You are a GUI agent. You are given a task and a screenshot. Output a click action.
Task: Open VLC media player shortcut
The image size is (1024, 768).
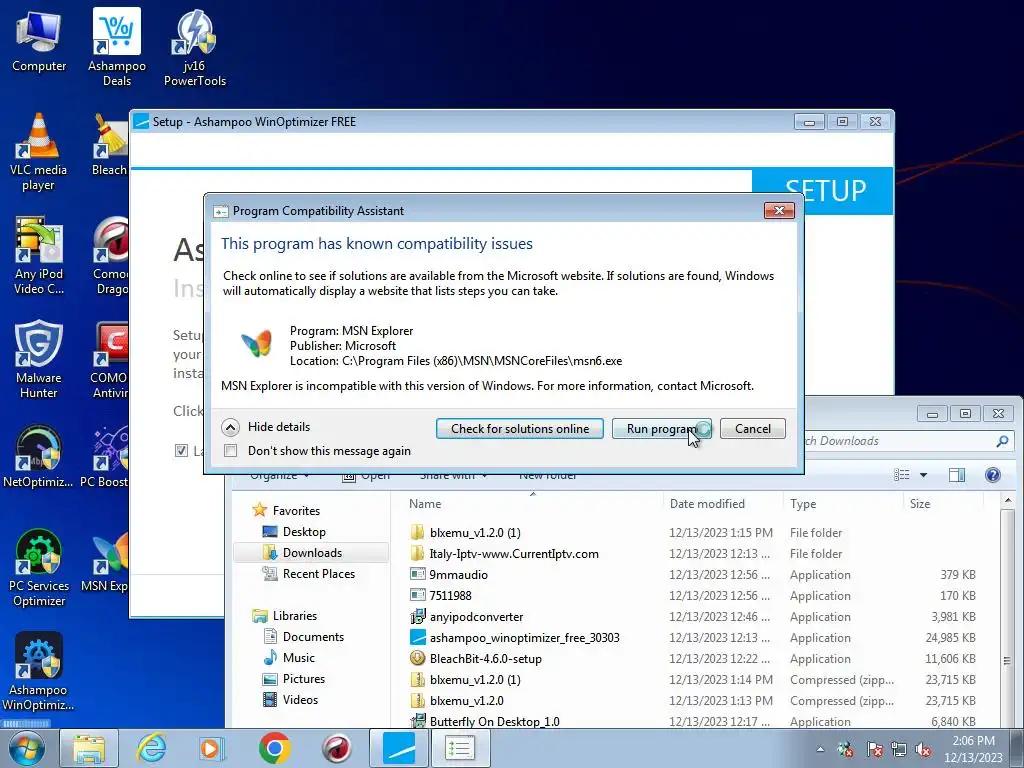pyautogui.click(x=39, y=152)
